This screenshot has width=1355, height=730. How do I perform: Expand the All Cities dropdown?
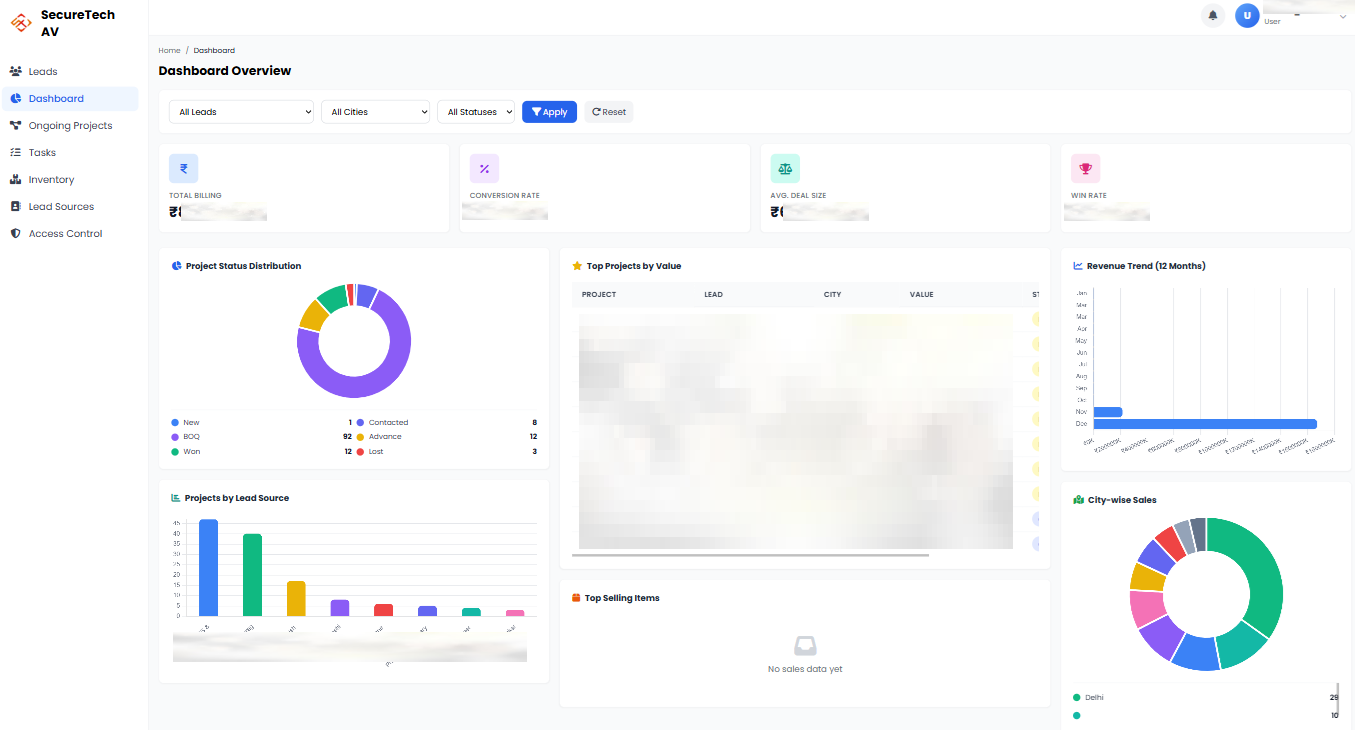(x=375, y=111)
